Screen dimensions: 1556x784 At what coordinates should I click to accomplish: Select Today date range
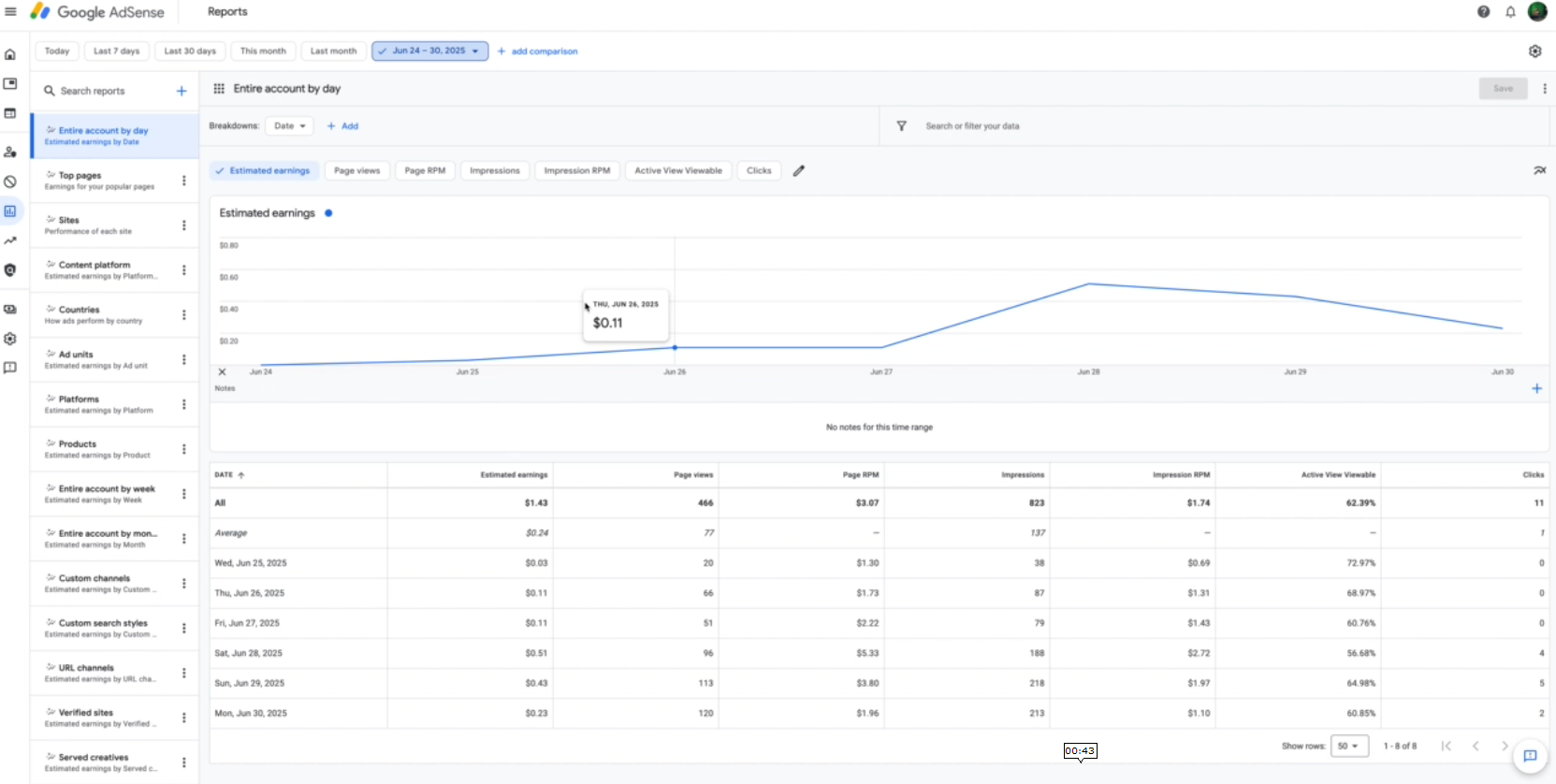tap(57, 51)
